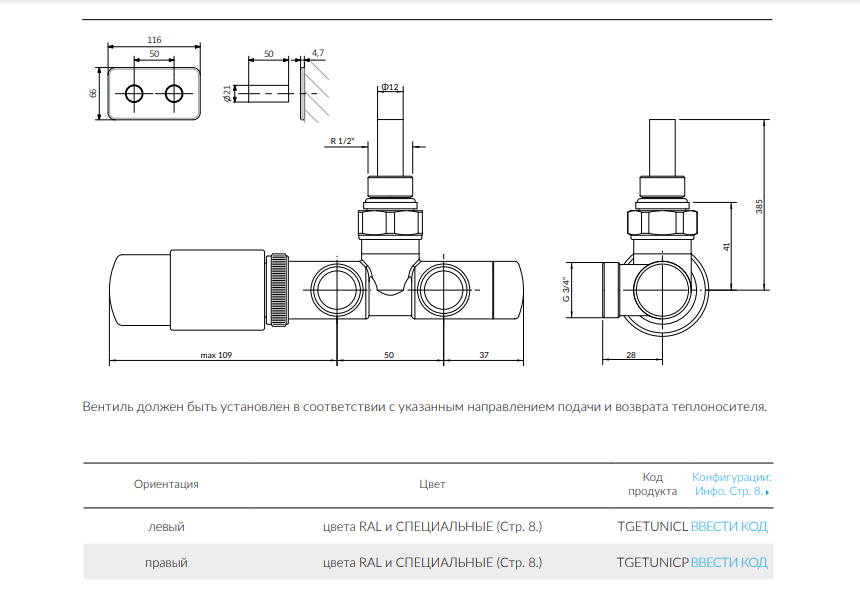860x614 pixels.
Task: Click the Φ12 pipe diameter label
Action: pos(390,88)
